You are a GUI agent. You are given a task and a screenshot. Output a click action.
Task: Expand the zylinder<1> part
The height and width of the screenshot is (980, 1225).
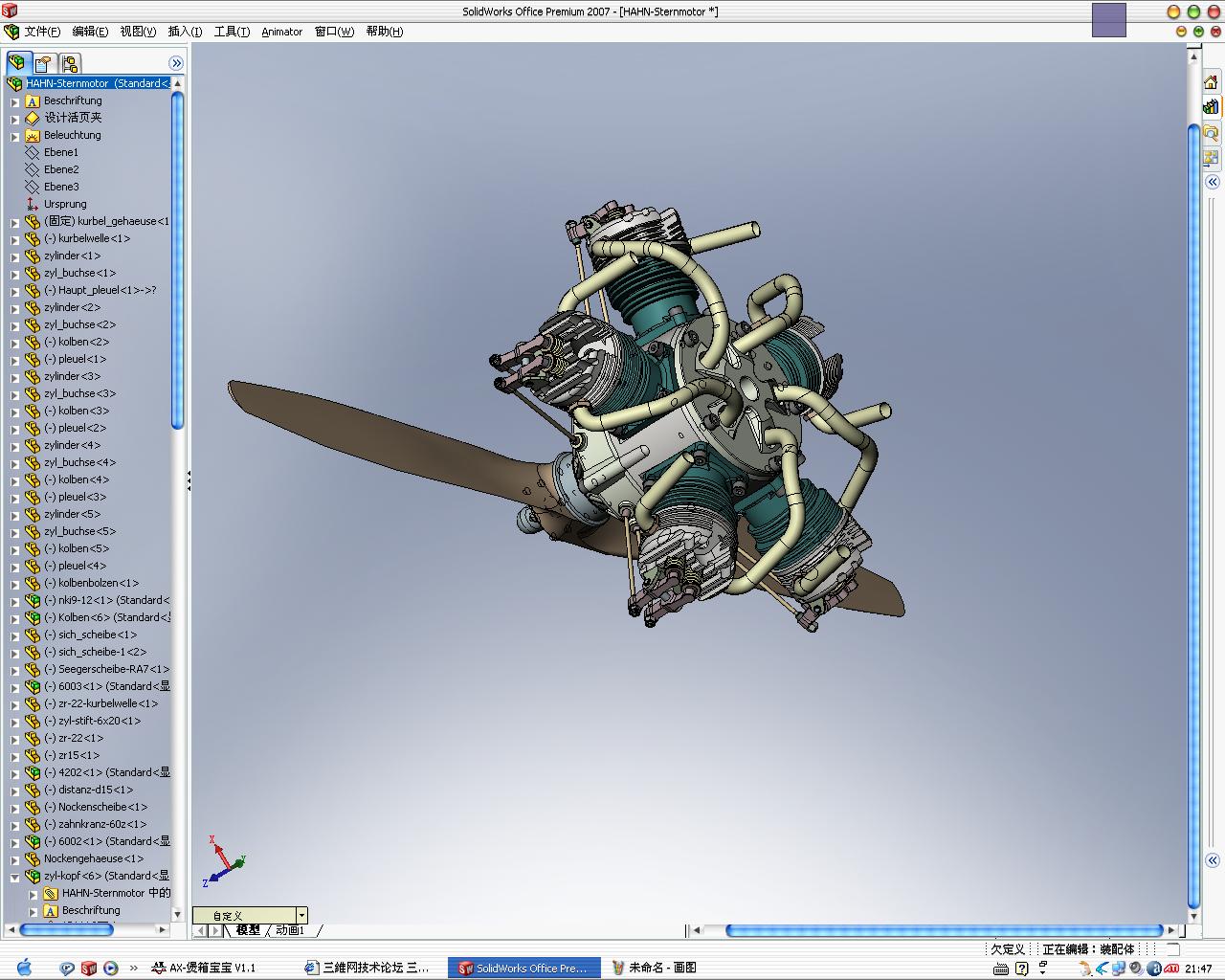[x=14, y=256]
